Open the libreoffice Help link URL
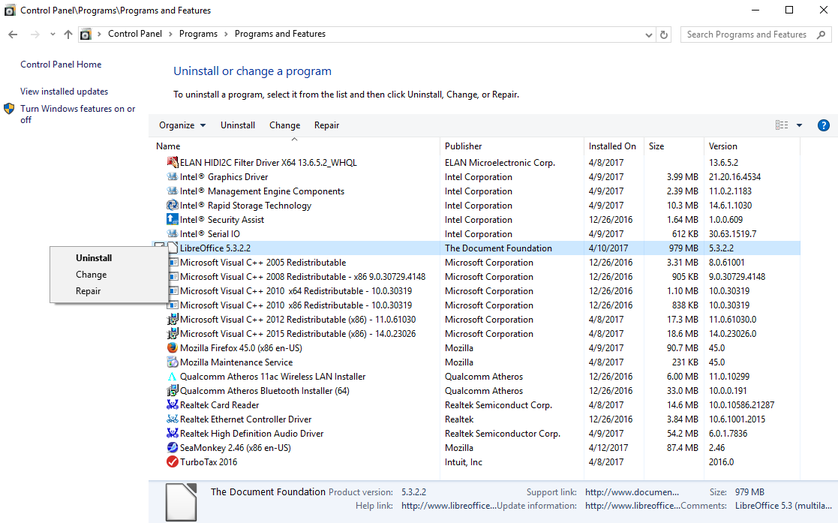The height and width of the screenshot is (523, 838). (x=449, y=506)
